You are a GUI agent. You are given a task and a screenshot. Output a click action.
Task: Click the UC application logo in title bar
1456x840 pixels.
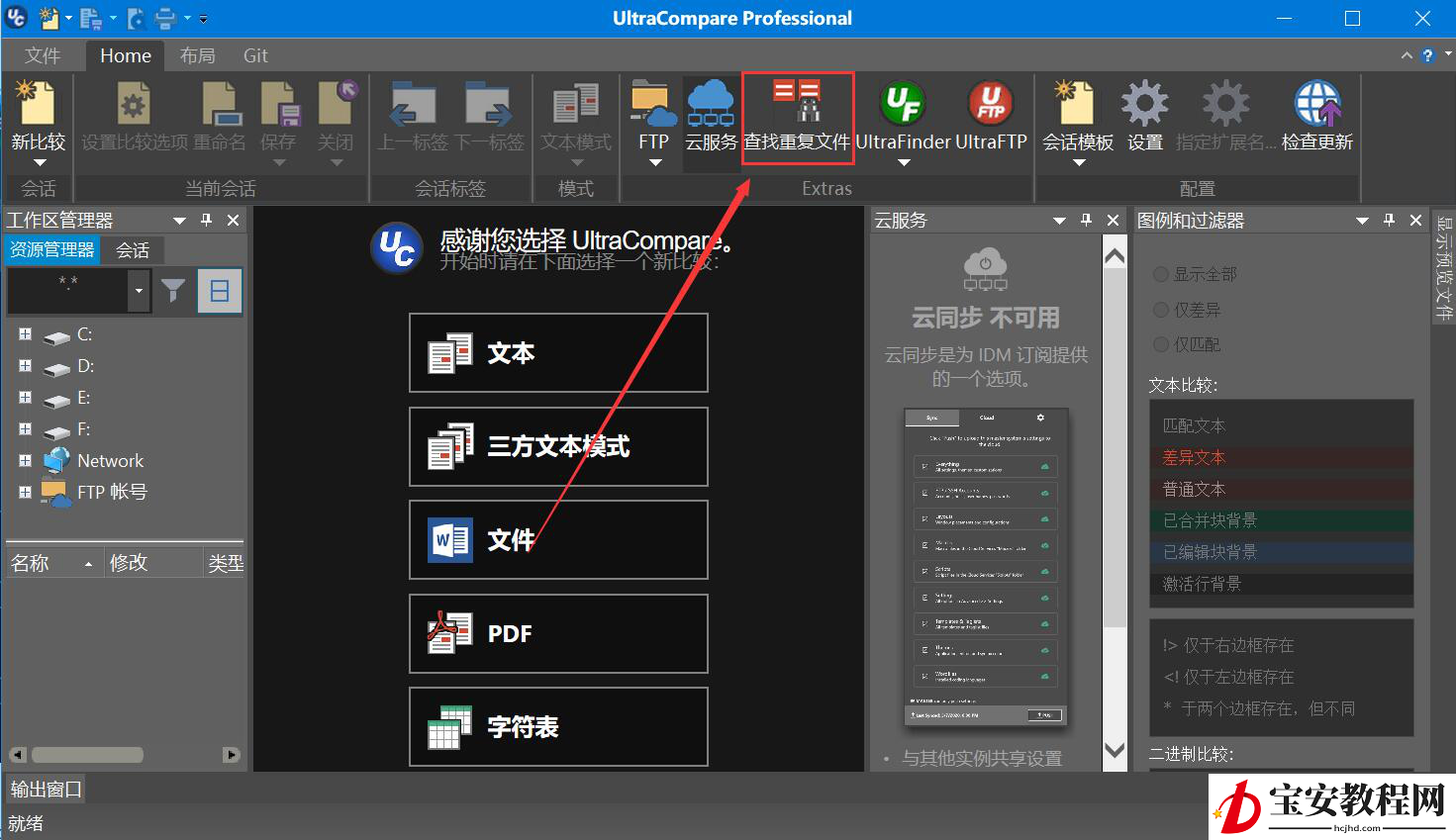16,17
